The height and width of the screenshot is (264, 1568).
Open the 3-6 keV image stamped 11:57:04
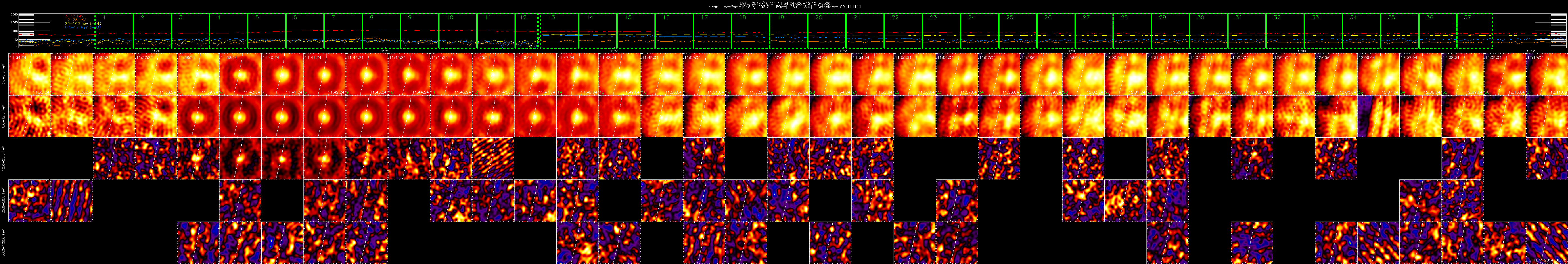[x=999, y=74]
